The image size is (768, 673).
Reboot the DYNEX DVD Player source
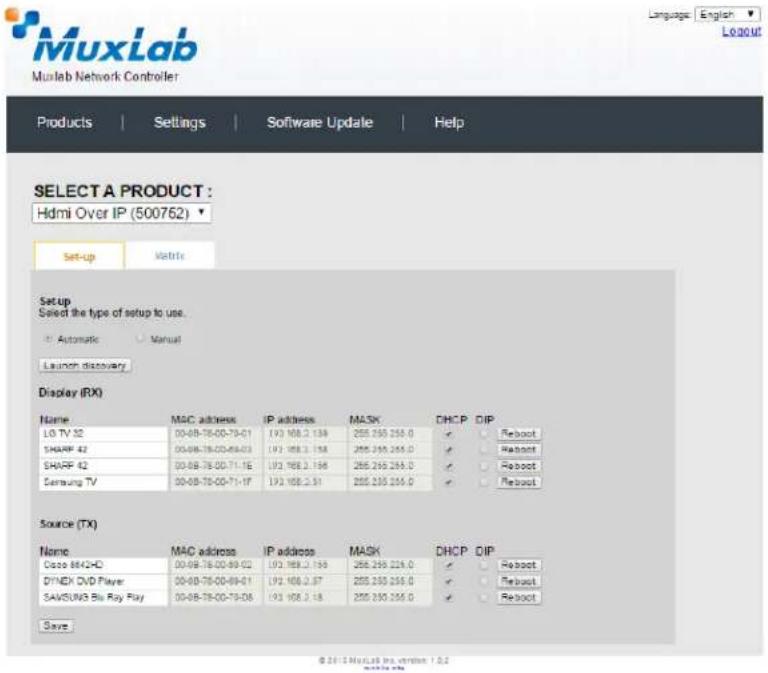tap(519, 581)
